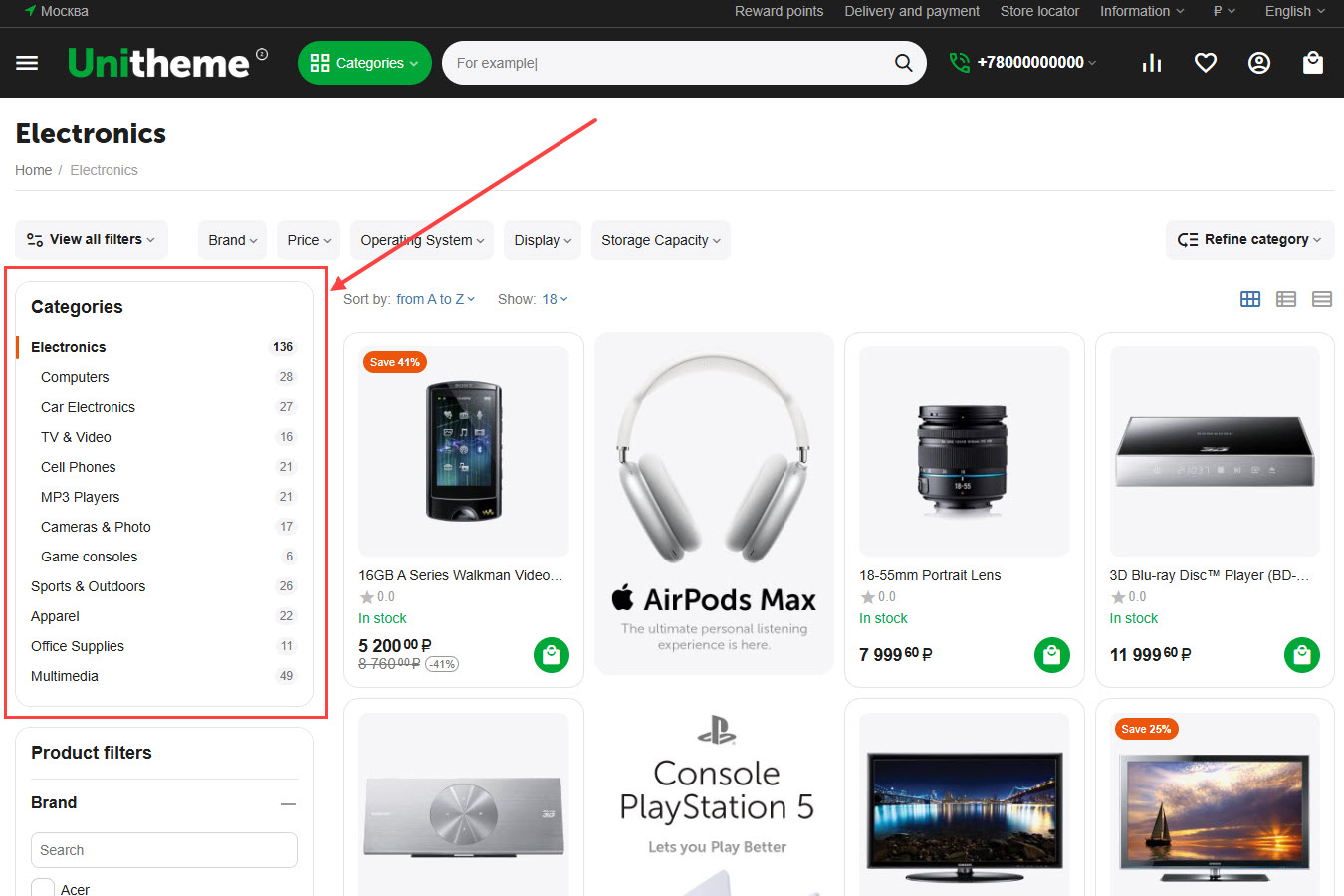Select Sports & Outdoors category
The width and height of the screenshot is (1344, 896).
[x=88, y=586]
